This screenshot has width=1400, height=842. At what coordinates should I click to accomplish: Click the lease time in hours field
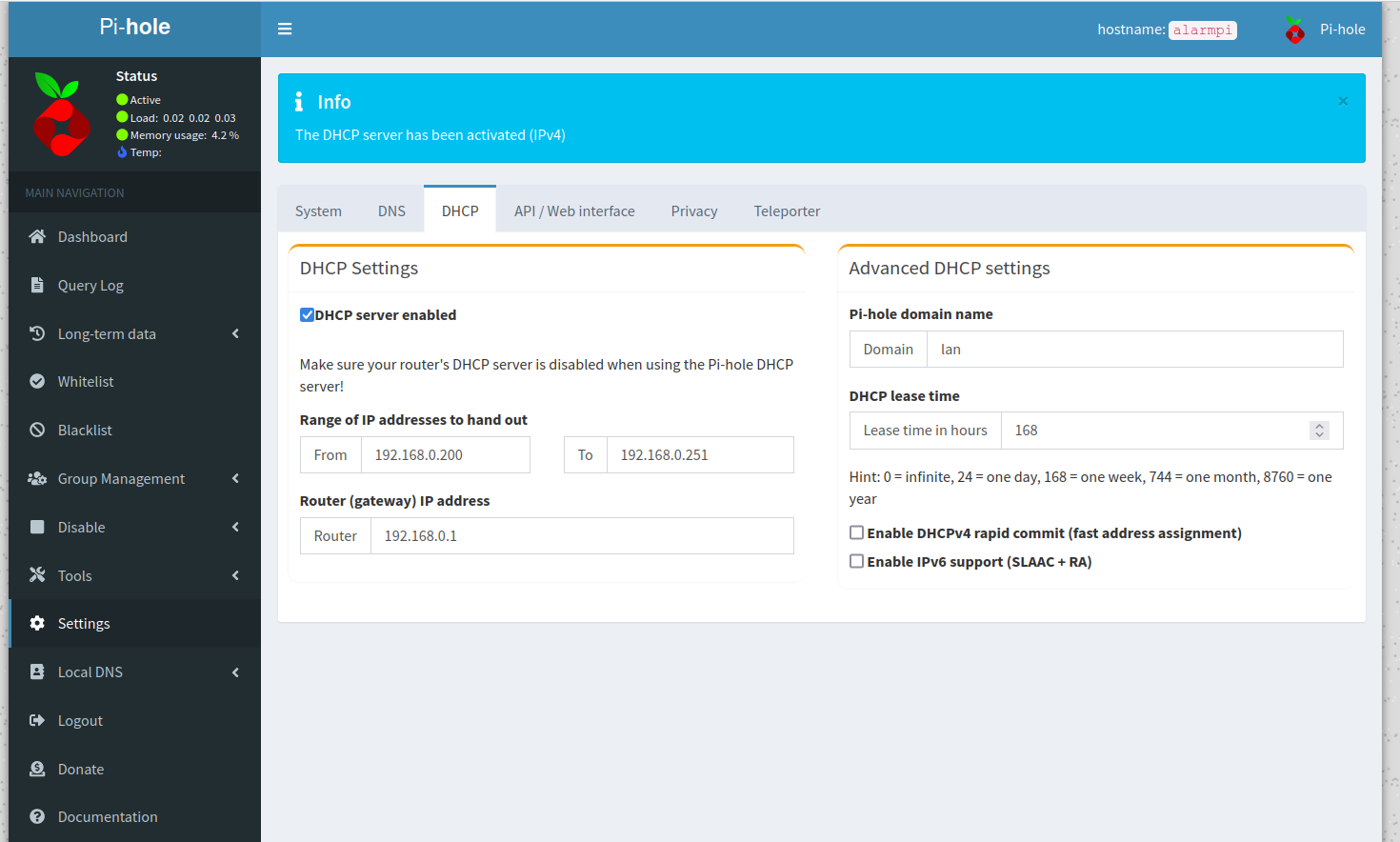[x=1171, y=431]
